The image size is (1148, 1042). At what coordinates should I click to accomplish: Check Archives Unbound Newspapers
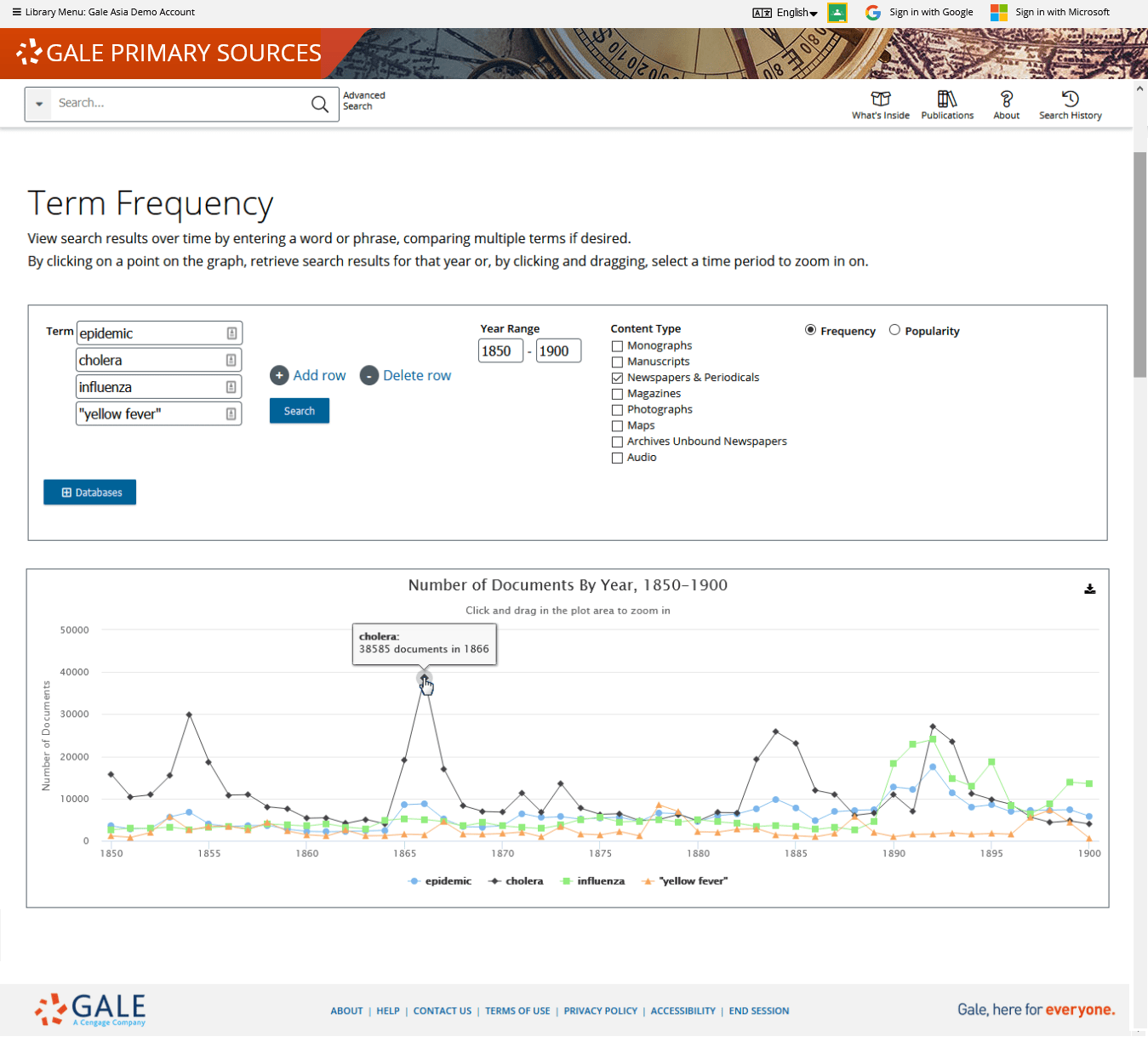point(617,442)
